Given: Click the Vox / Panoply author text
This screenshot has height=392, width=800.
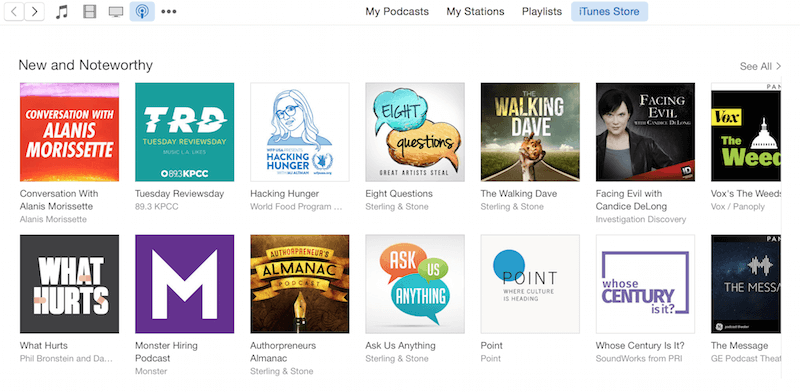Looking at the screenshot, I should pyautogui.click(x=738, y=207).
